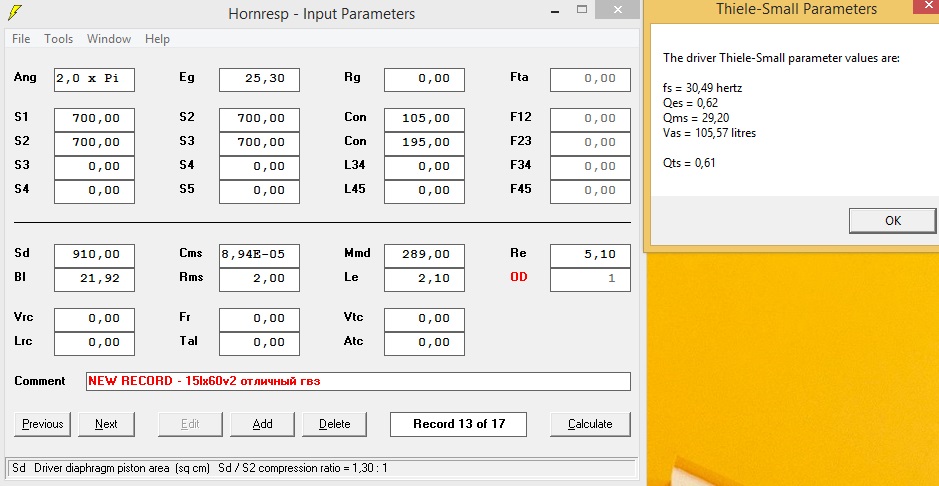
Task: Click the Qms = 29,20 line
Action: coord(696,118)
